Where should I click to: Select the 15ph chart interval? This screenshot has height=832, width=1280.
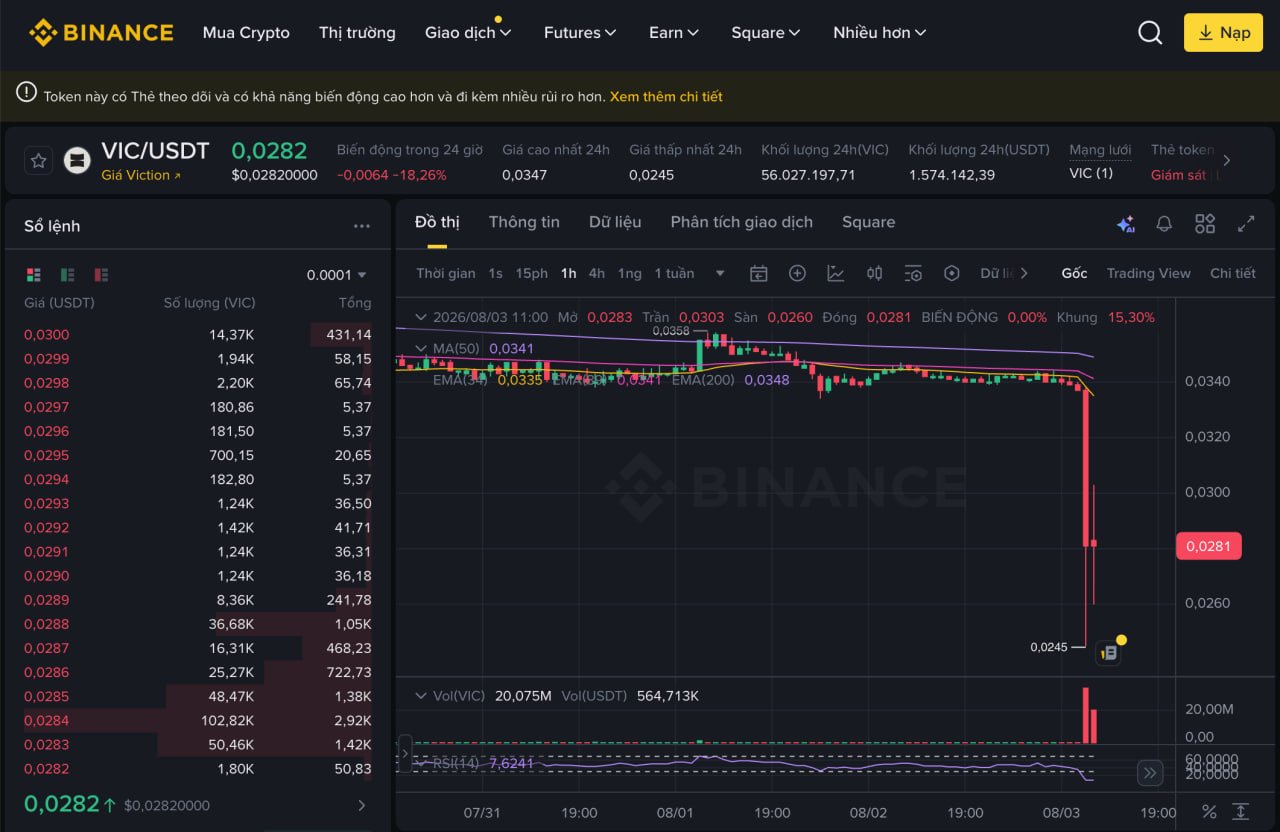(x=532, y=273)
